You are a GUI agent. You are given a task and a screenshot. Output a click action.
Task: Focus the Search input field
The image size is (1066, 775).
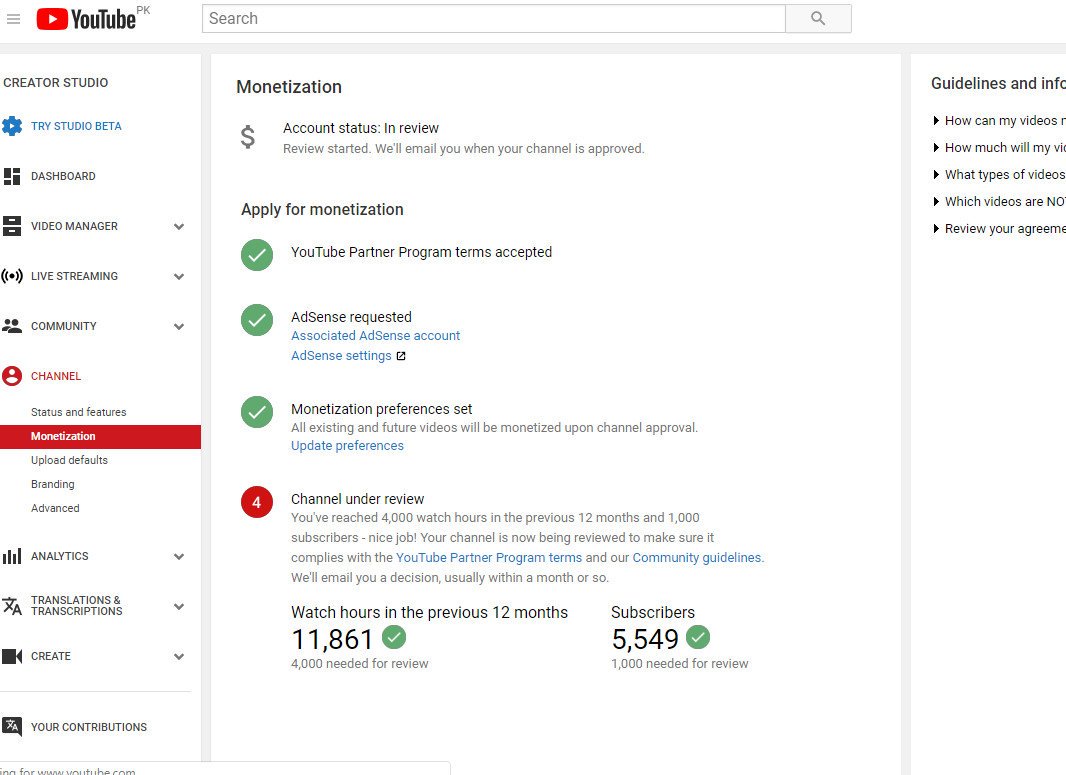(x=494, y=18)
